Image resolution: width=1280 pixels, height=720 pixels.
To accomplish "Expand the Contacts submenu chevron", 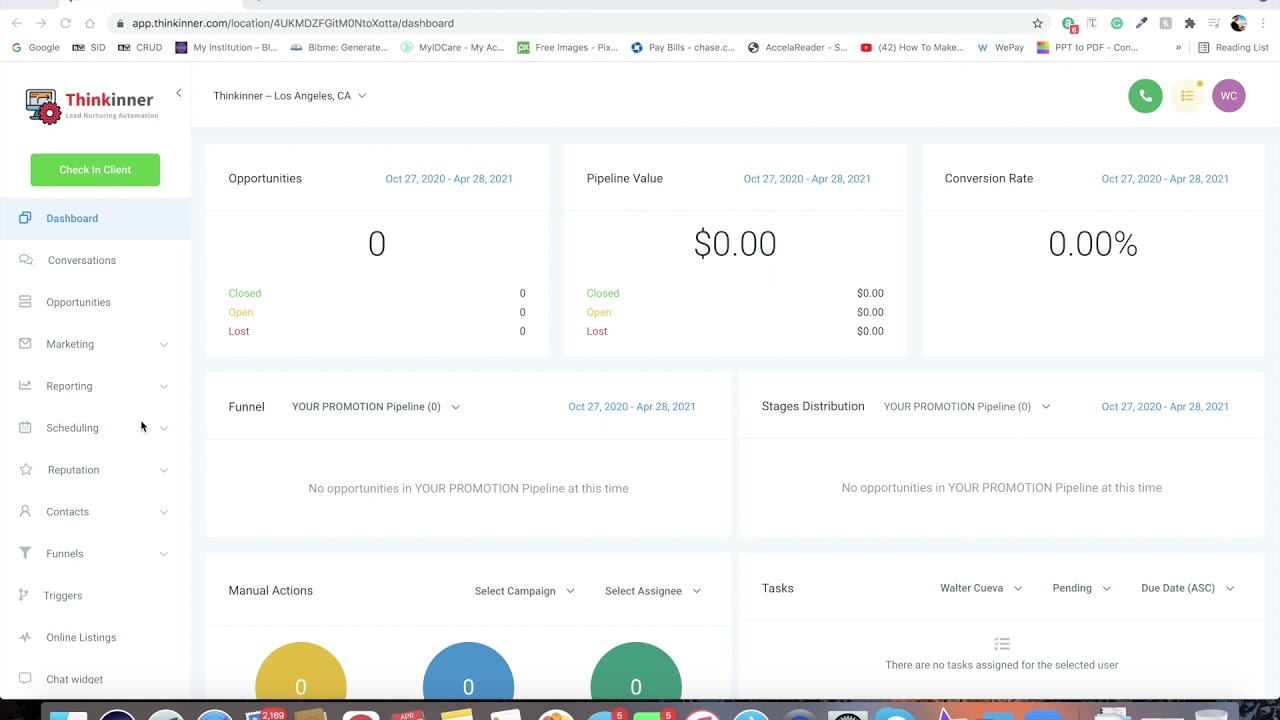I will coord(164,513).
